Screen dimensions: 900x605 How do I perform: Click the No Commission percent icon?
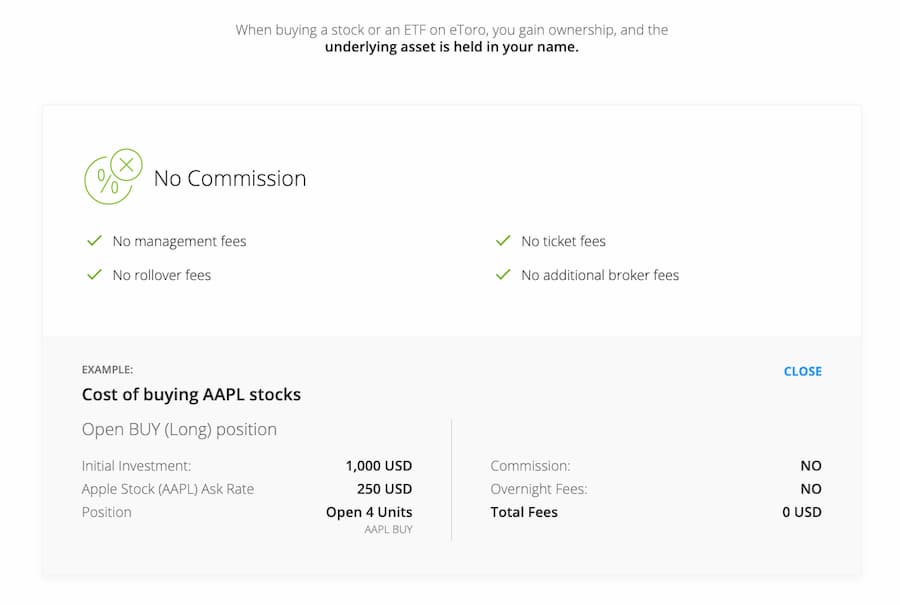[x=113, y=176]
